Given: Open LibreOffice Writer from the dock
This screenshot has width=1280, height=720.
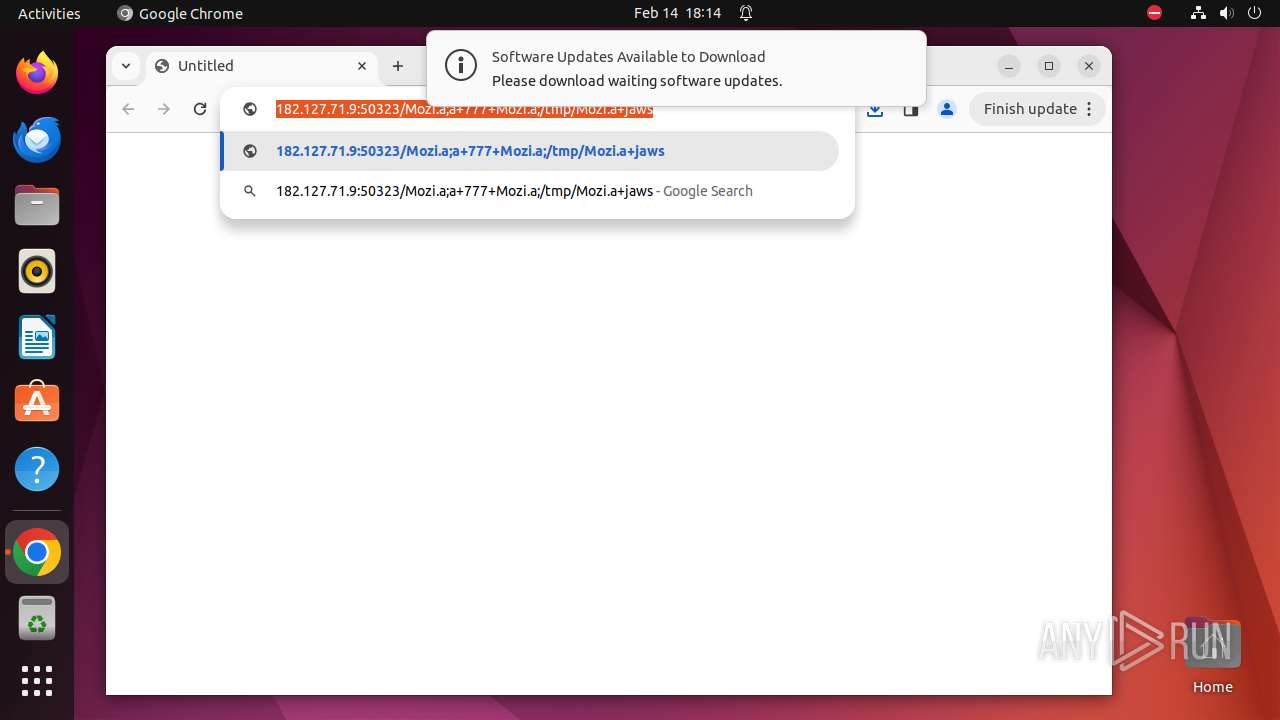Looking at the screenshot, I should click(37, 337).
